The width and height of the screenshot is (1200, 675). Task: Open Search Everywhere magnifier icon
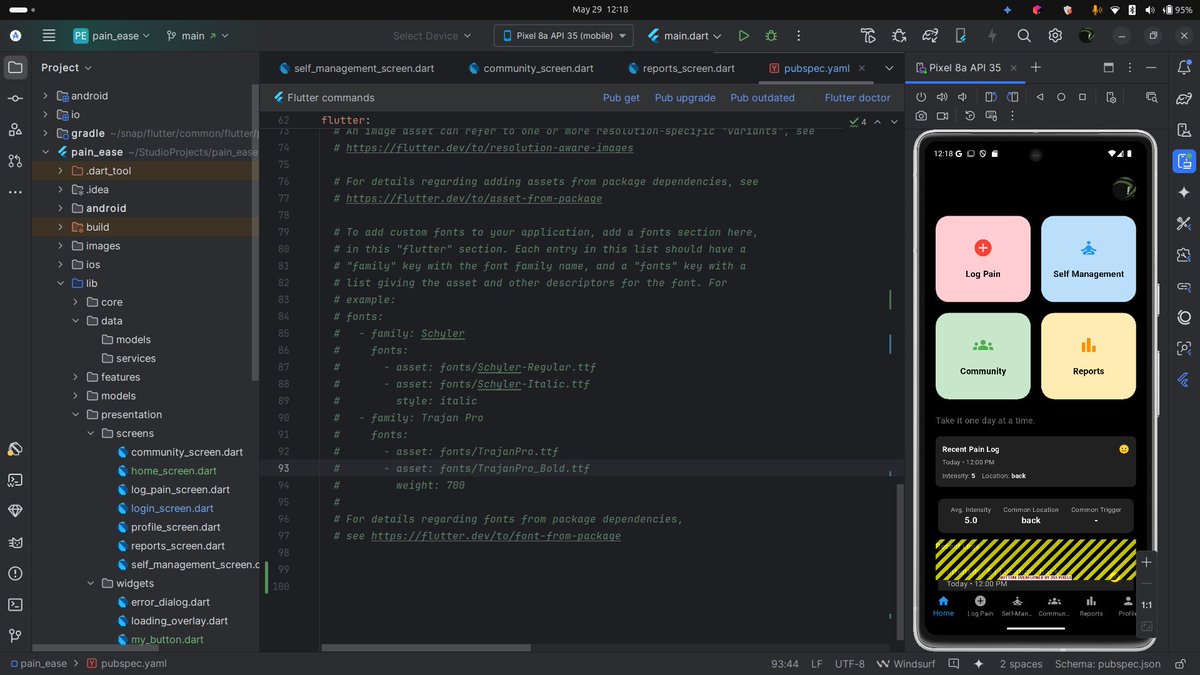(x=1024, y=35)
